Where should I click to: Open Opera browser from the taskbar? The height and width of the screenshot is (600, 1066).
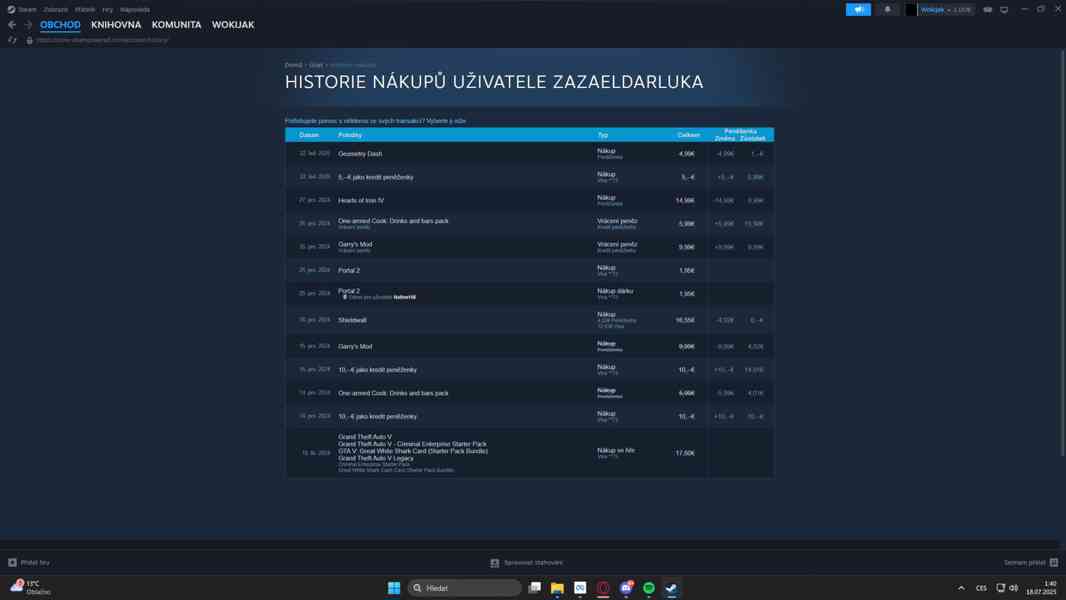(603, 588)
